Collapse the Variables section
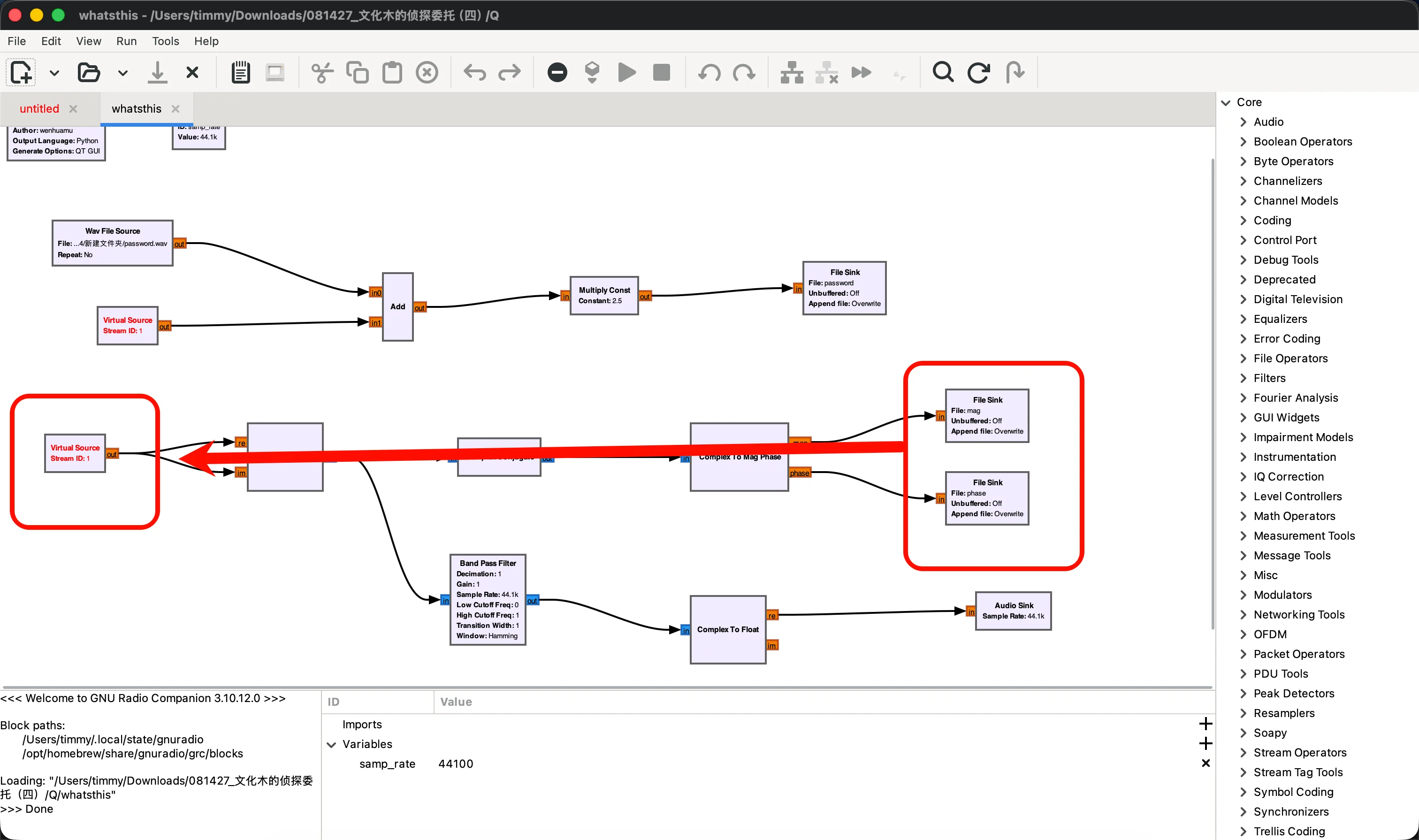 point(332,744)
